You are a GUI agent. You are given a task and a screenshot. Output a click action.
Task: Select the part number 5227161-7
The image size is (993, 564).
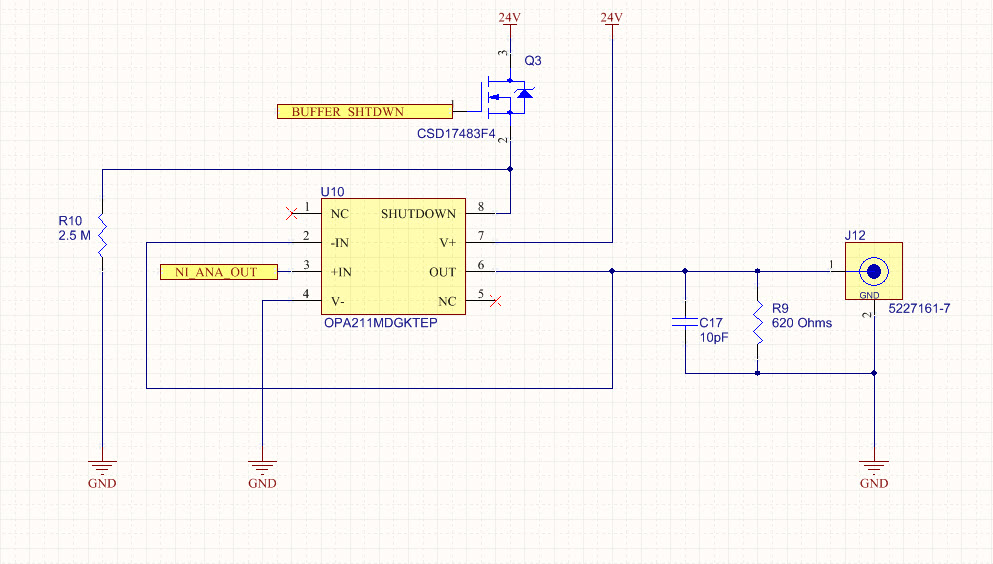tap(920, 308)
